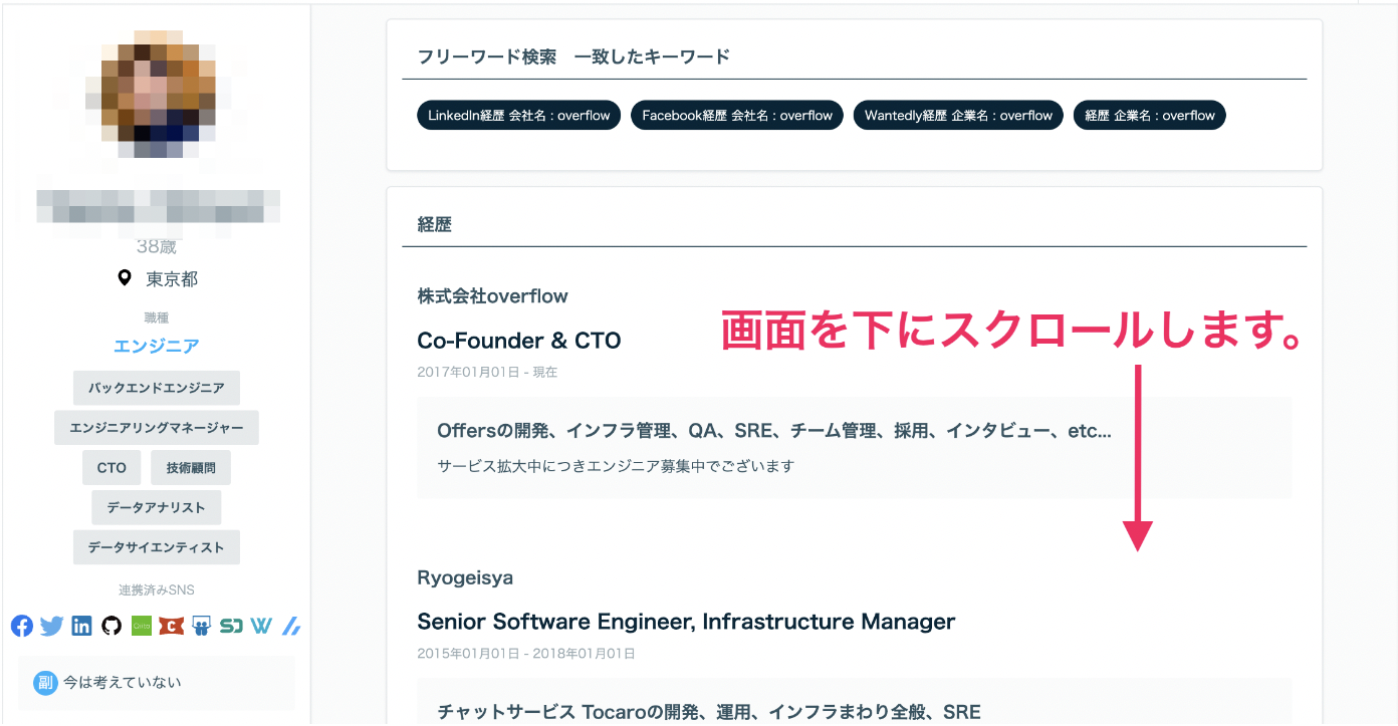Click the blue 副 side-job badge icon
This screenshot has height=726, width=1398.
pyautogui.click(x=44, y=683)
